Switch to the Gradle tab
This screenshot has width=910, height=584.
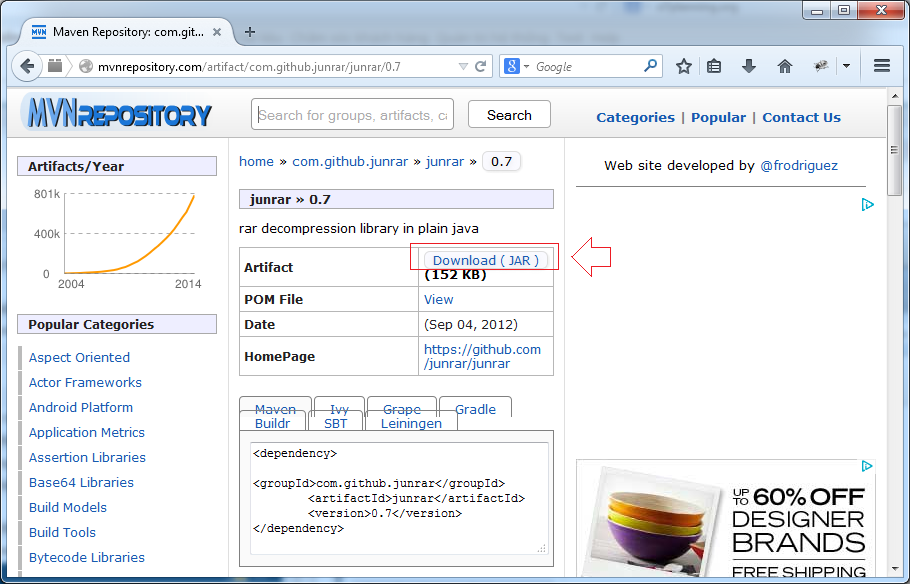point(475,409)
